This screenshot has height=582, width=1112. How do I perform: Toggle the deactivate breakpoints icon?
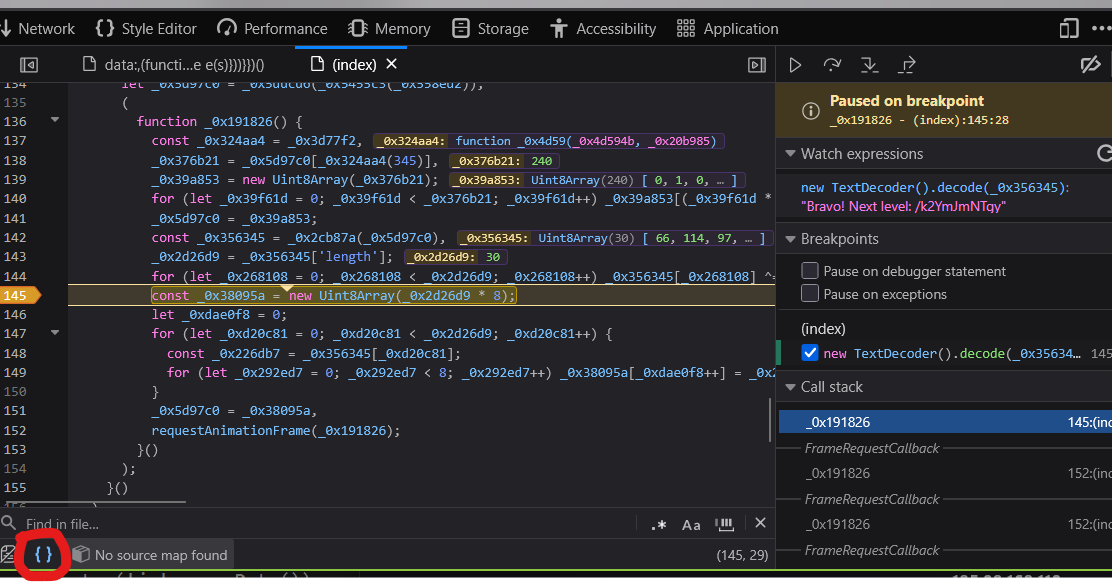click(1090, 65)
